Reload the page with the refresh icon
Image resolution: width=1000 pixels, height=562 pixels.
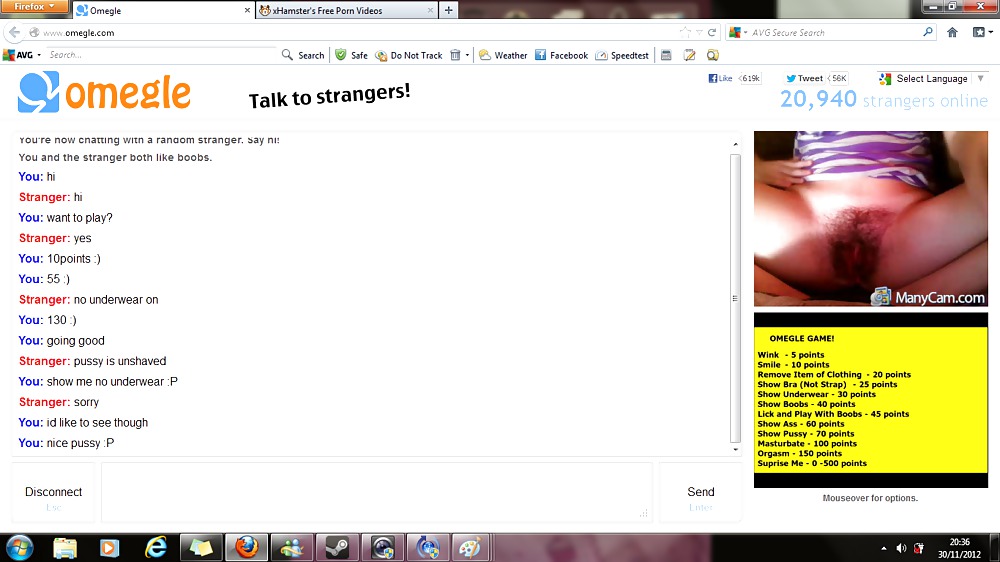tap(712, 32)
